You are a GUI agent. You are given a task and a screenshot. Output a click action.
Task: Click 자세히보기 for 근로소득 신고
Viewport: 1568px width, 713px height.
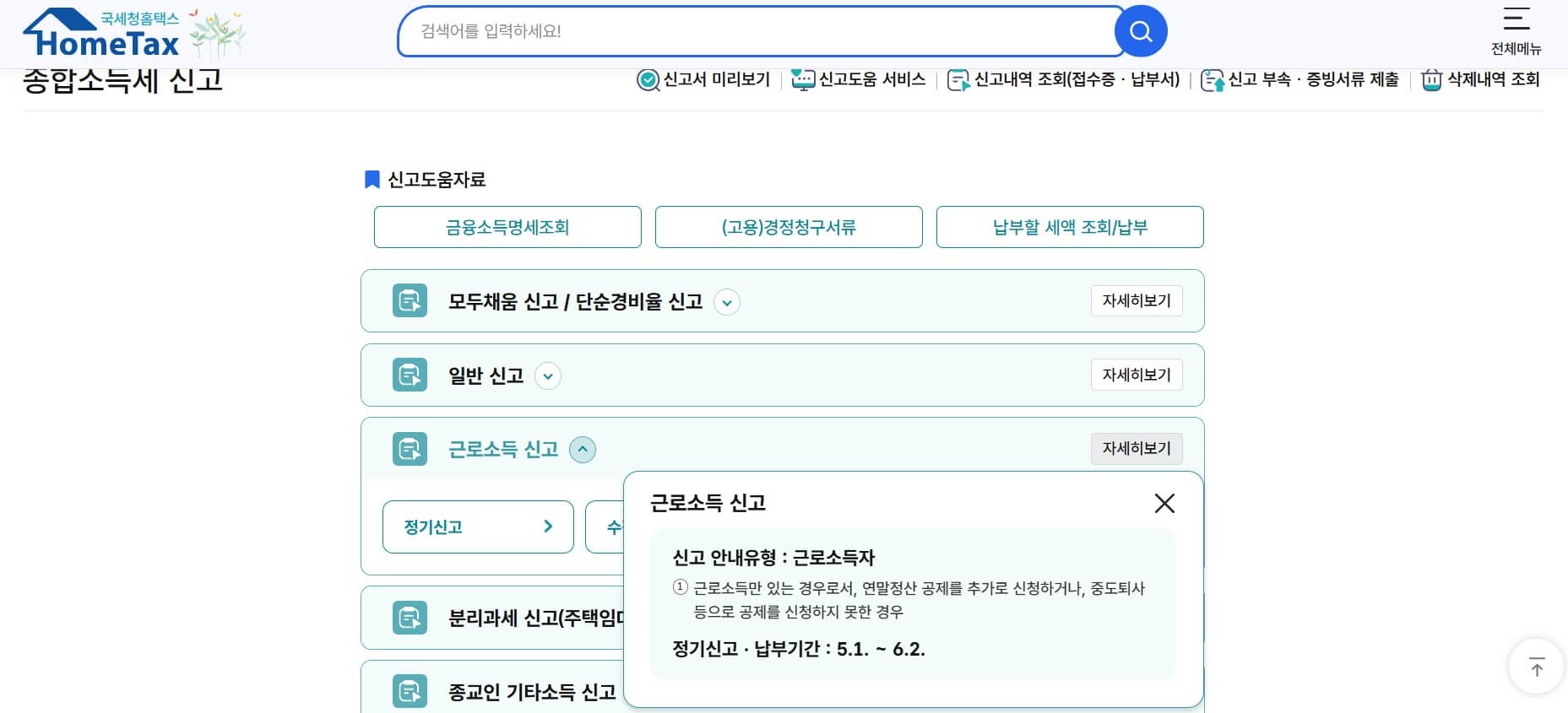[x=1137, y=448]
